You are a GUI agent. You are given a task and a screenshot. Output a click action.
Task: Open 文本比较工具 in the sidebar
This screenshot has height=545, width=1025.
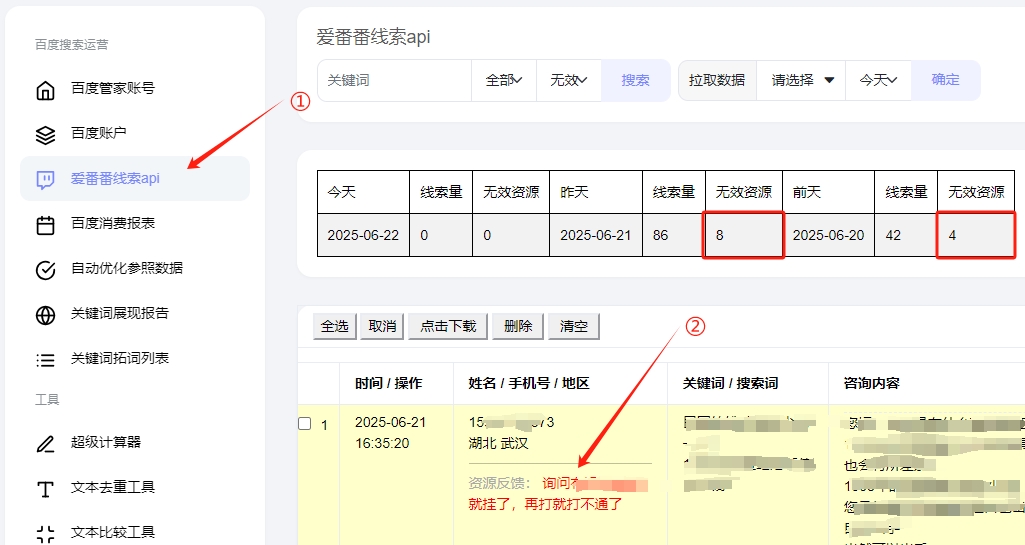click(112, 532)
